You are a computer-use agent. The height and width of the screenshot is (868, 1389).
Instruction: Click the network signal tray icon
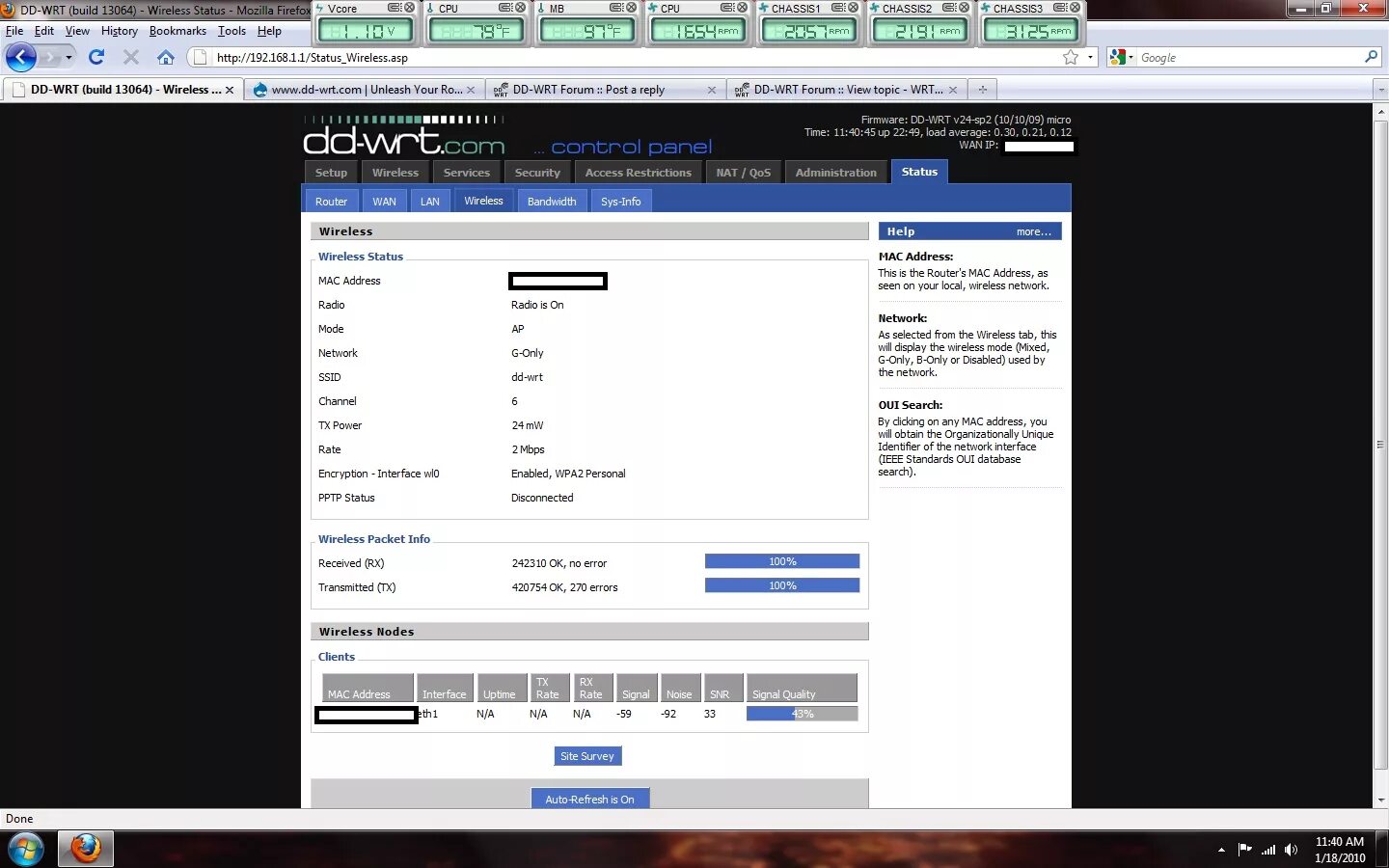(x=1268, y=850)
